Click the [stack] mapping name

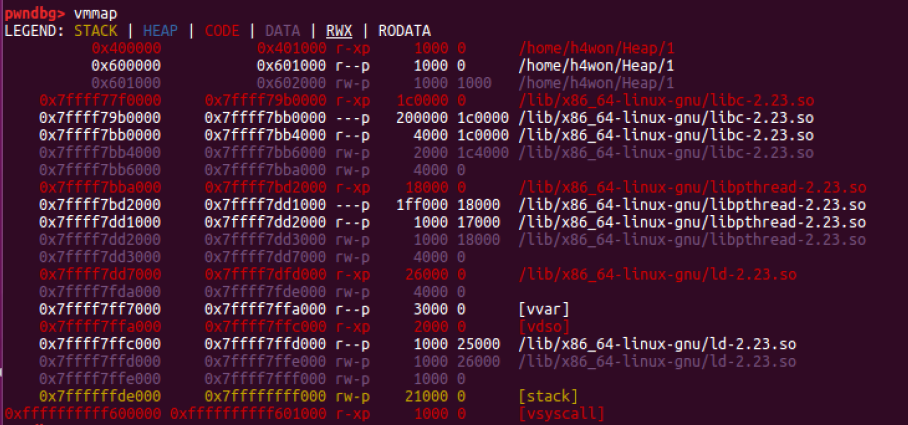click(548, 395)
